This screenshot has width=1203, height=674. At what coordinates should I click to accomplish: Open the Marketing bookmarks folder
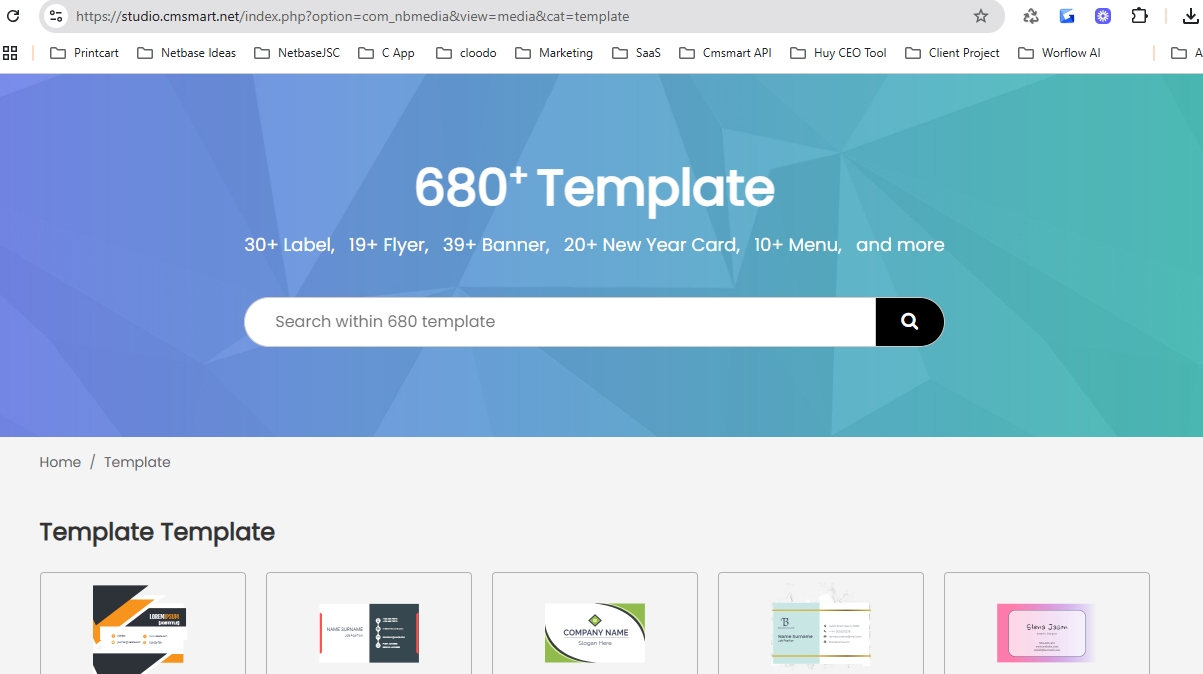[x=564, y=52]
